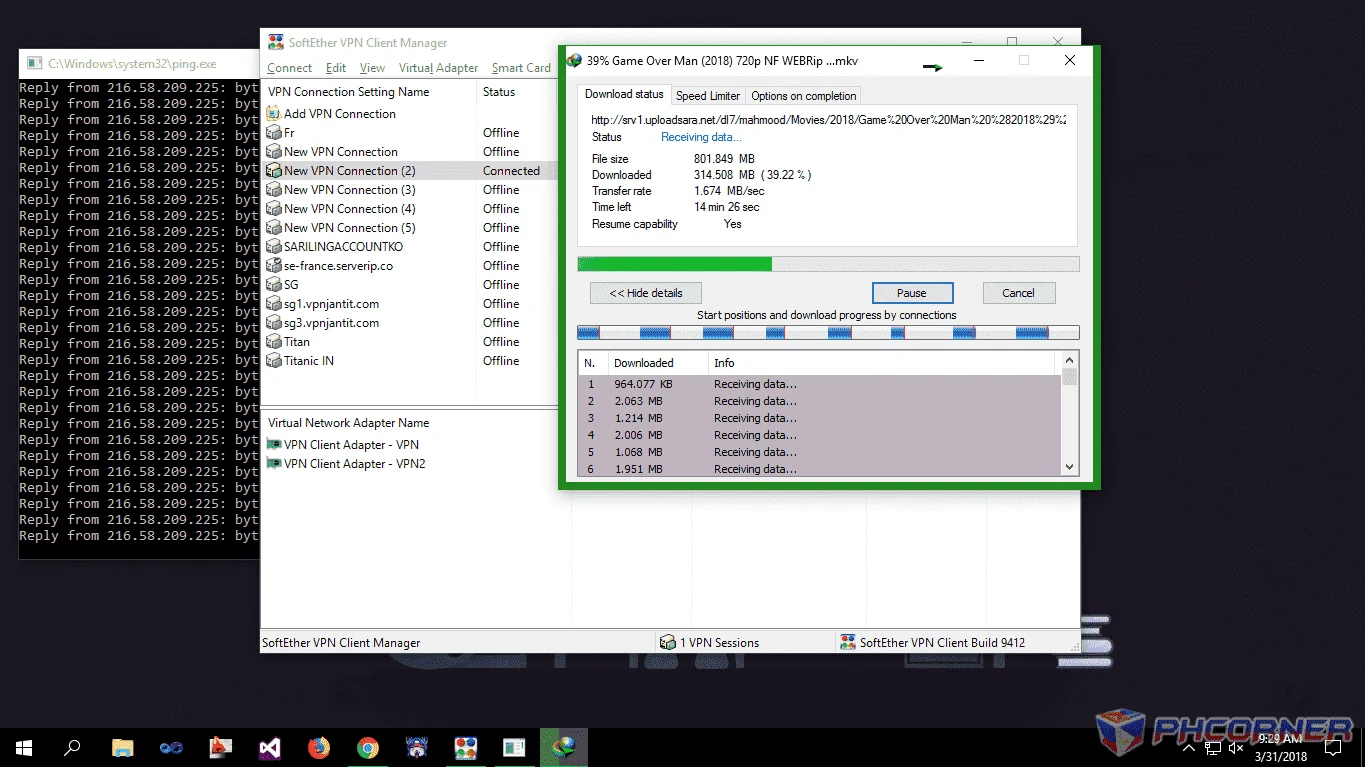Open the Virtual Adapter menu
Viewport: 1365px width, 767px height.
point(438,68)
